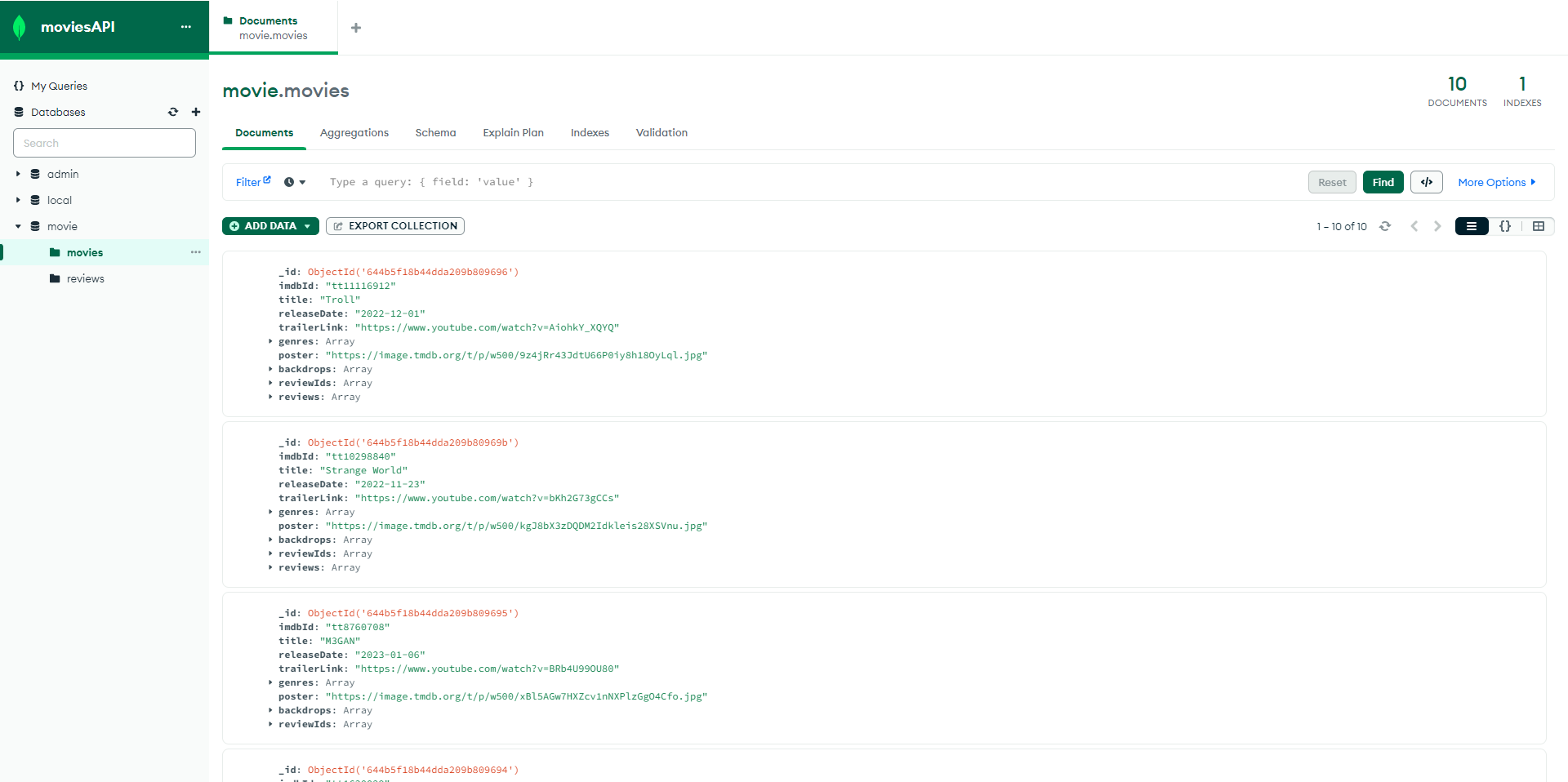Collapse the movie database tree
The width and height of the screenshot is (1568, 782).
coord(16,226)
